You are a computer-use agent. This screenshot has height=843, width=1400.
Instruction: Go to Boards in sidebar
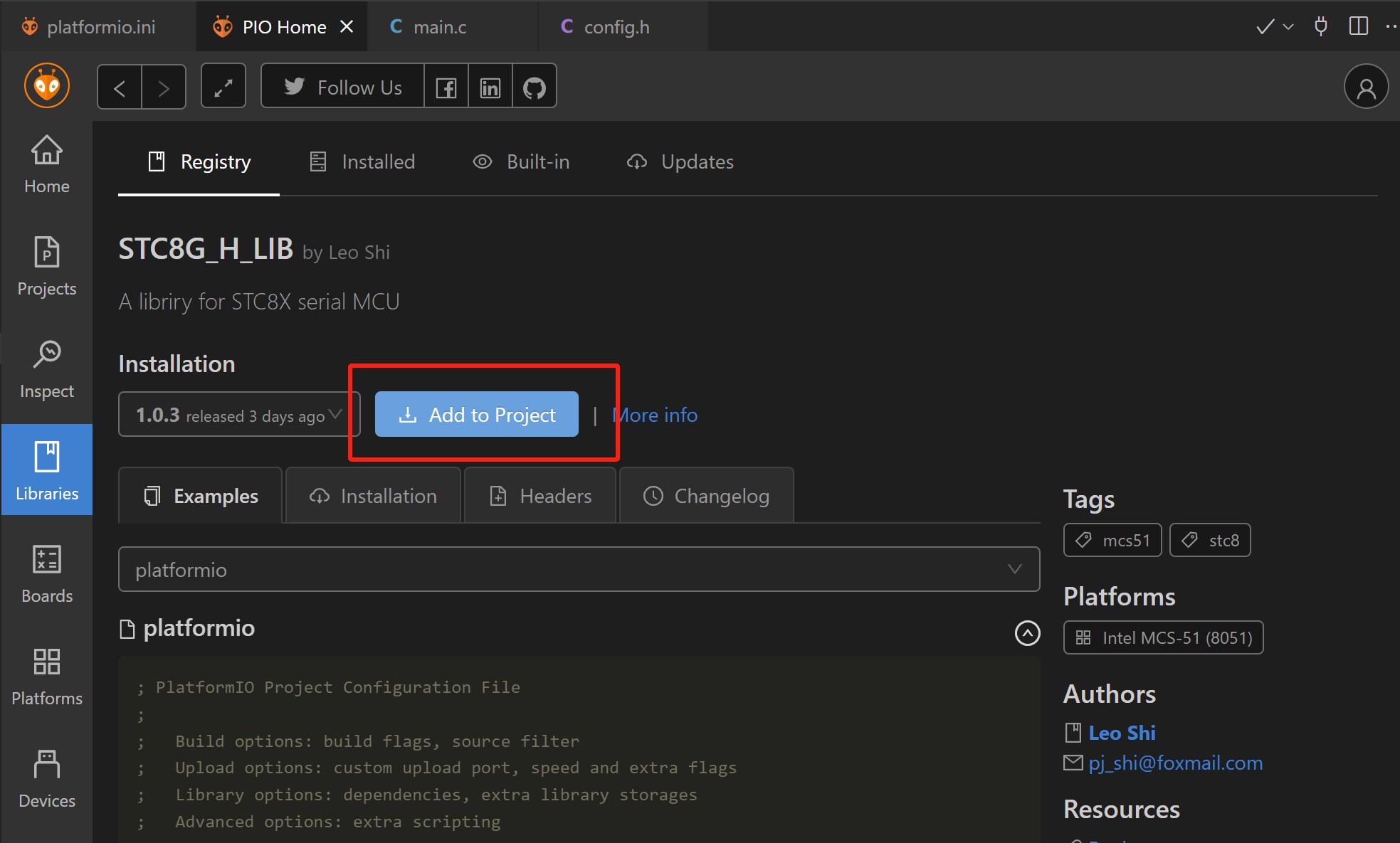(47, 574)
